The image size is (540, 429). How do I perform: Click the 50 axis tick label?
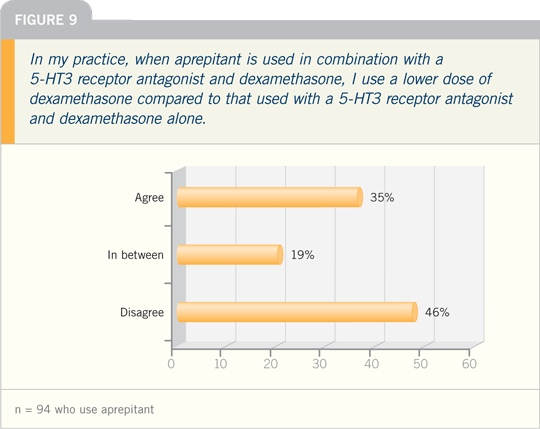click(x=420, y=364)
